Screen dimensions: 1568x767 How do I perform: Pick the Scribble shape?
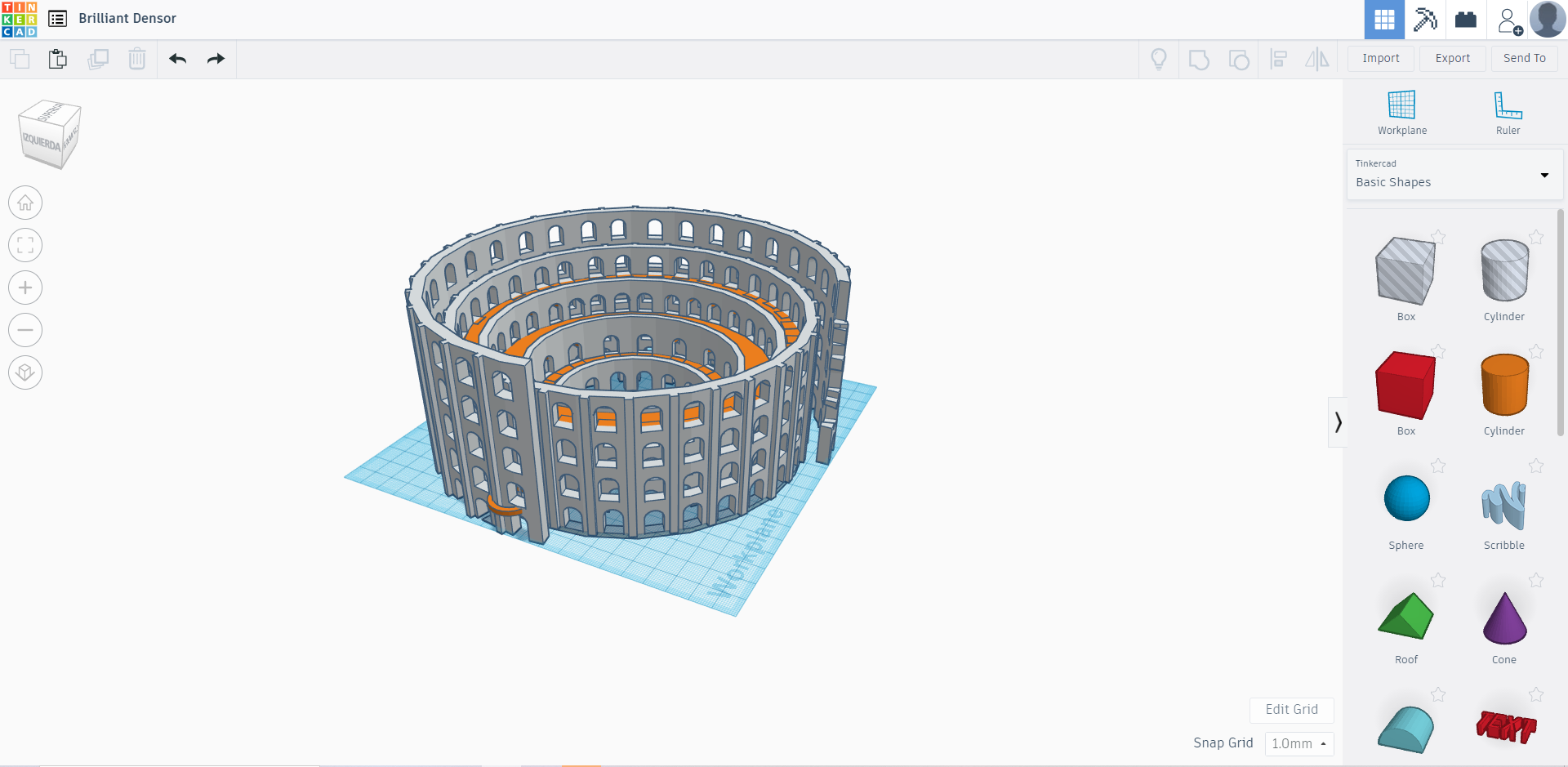coord(1504,507)
